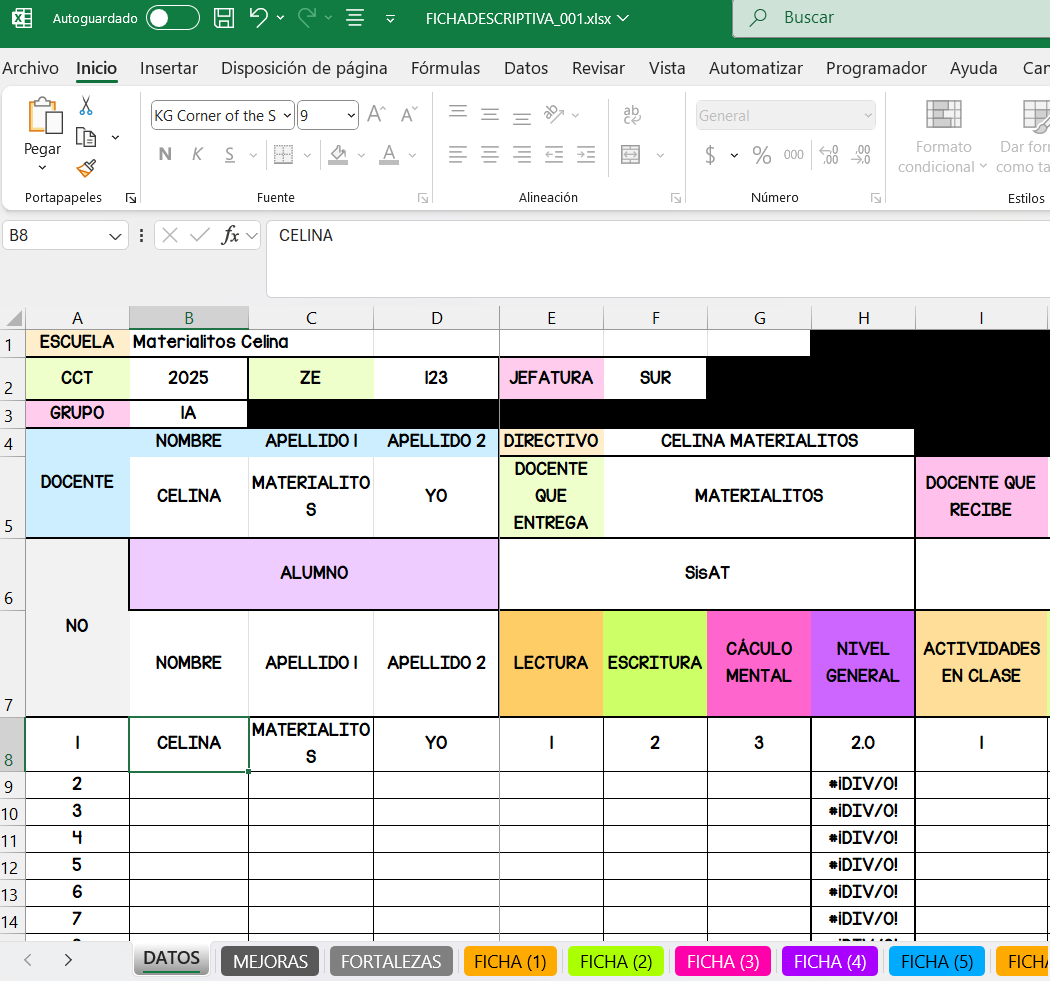1050x981 pixels.
Task: Open the MEJORAS sheet tab
Action: (x=271, y=962)
